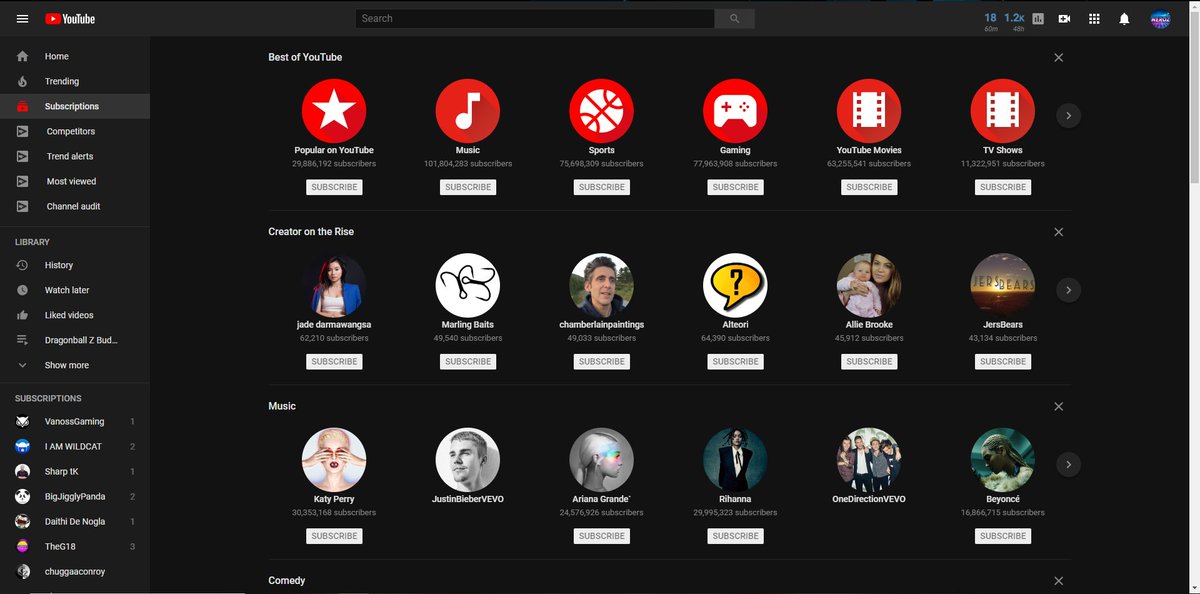
Task: Open the Marling Baits avatar
Action: coord(468,285)
